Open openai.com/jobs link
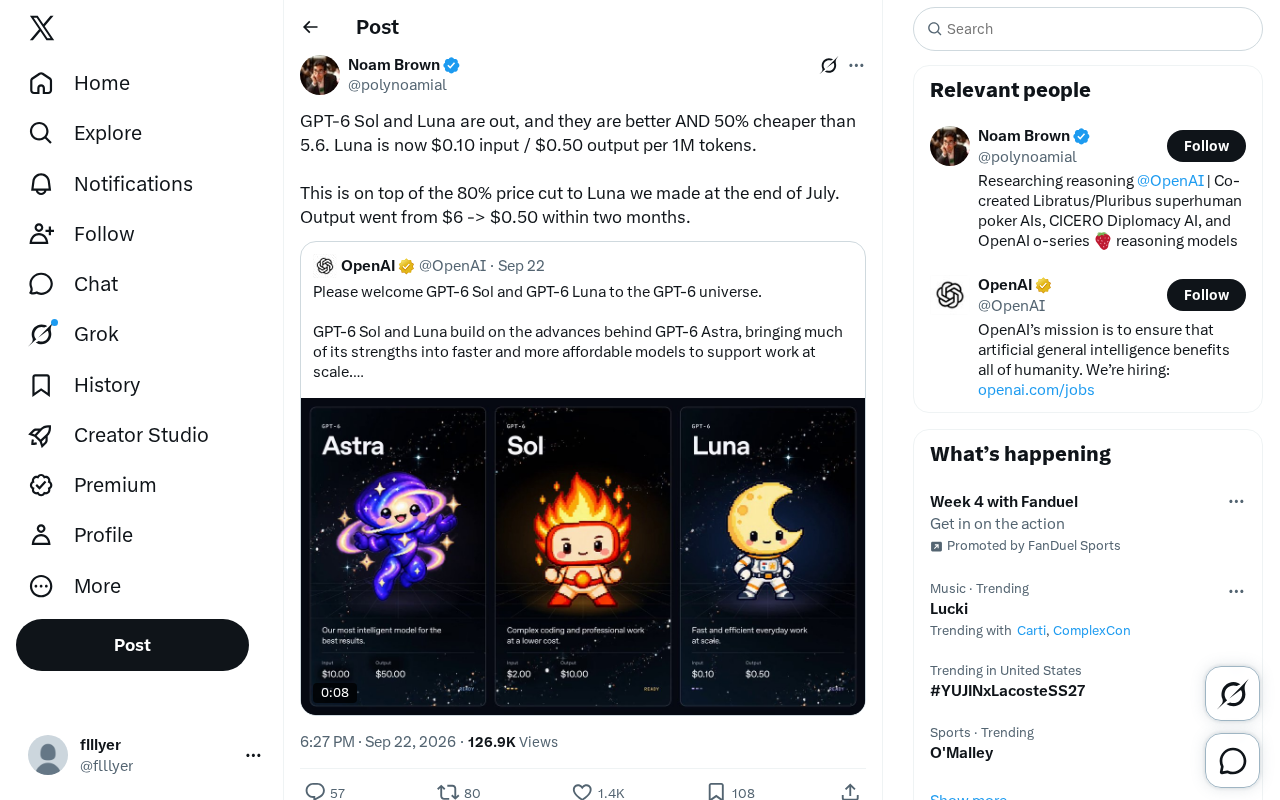Viewport: 1280px width, 800px height. tap(1036, 390)
